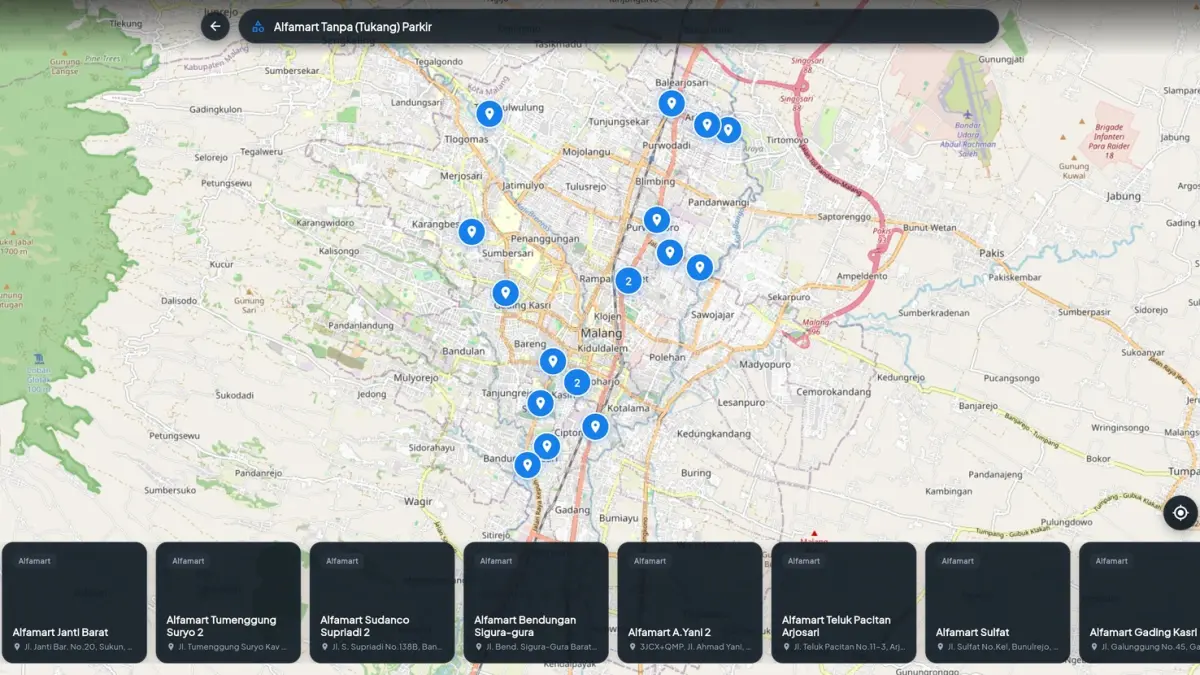
Task: Open the cluster of 2 near Sukoharjo
Action: coord(577,382)
